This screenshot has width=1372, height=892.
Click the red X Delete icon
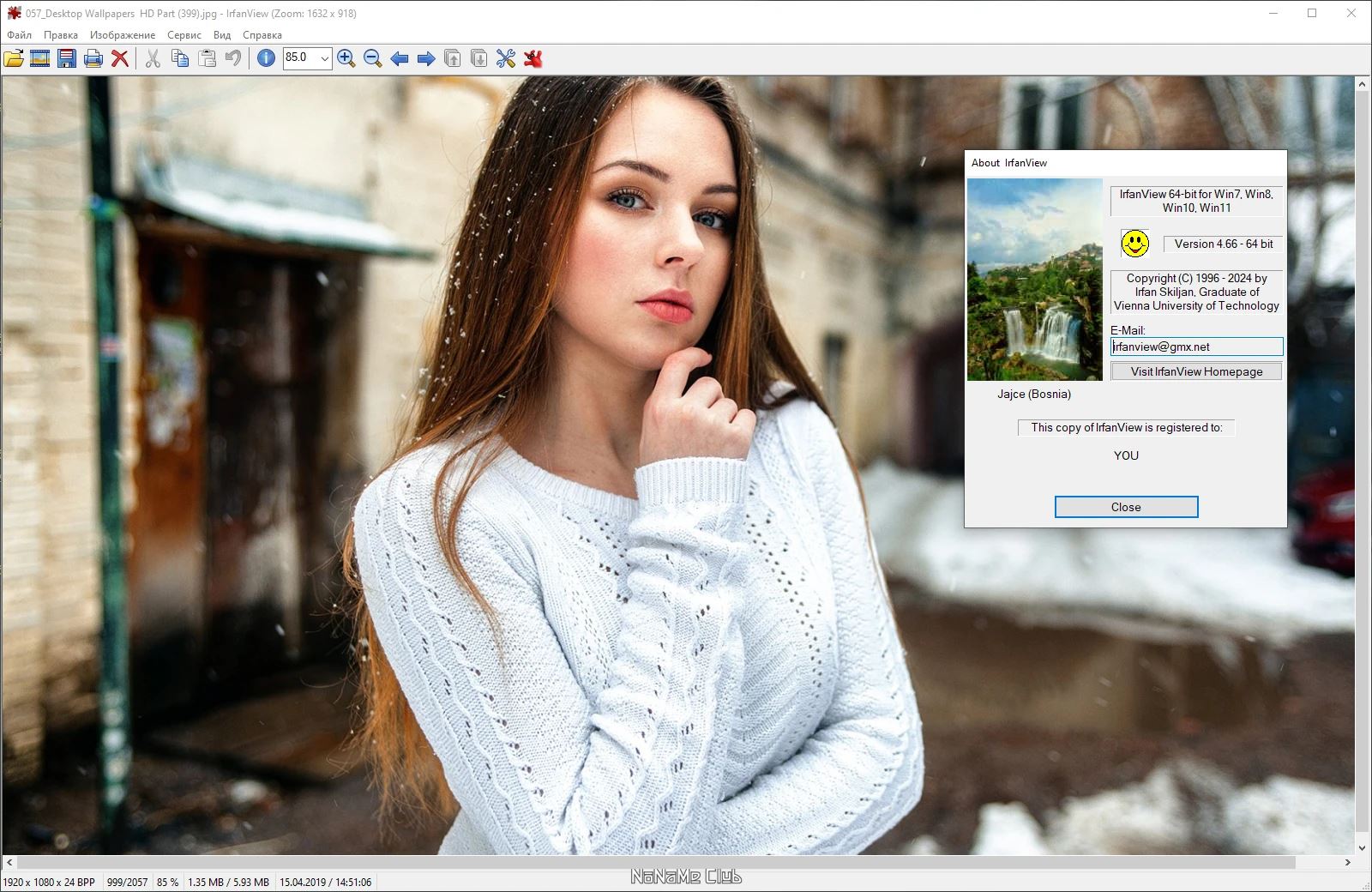(120, 58)
